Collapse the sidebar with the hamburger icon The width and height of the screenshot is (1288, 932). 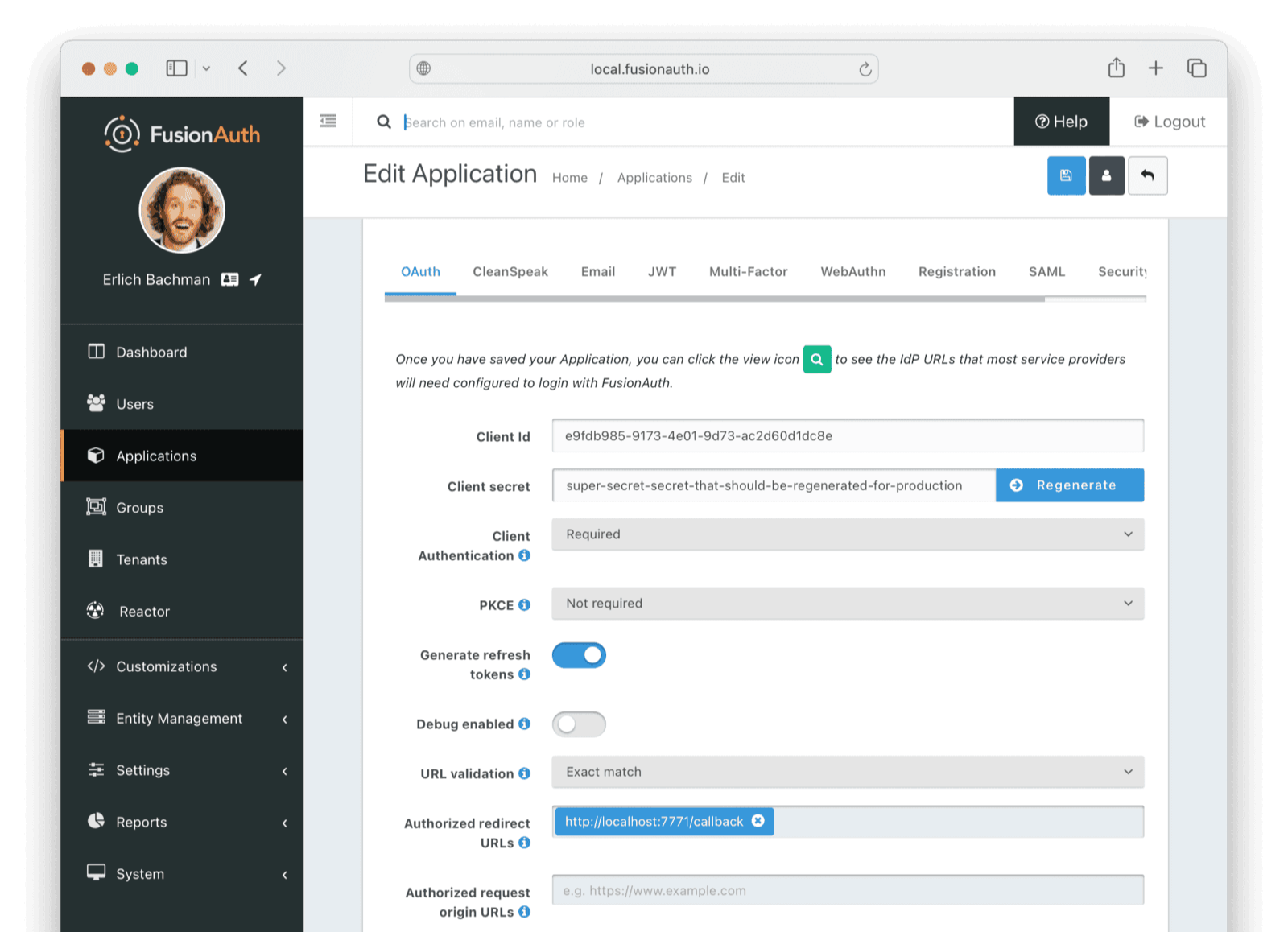(x=328, y=121)
